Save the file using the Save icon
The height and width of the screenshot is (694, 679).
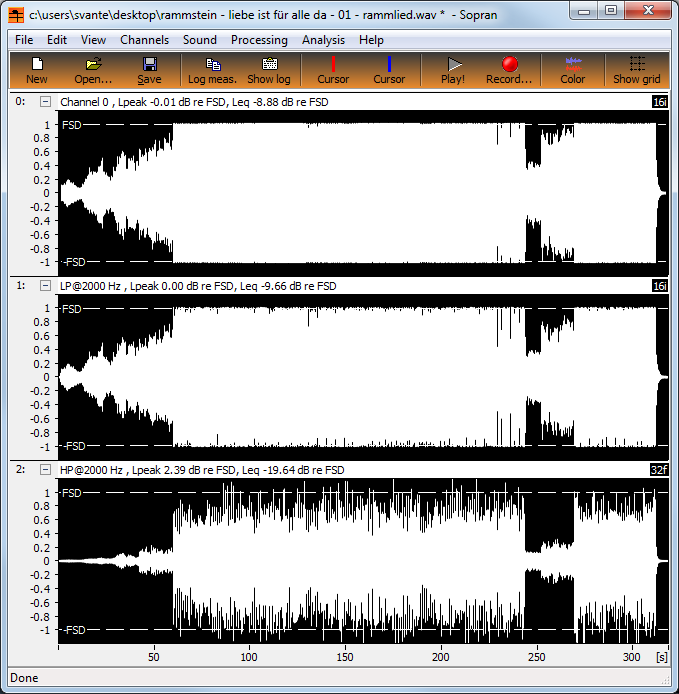[x=149, y=70]
